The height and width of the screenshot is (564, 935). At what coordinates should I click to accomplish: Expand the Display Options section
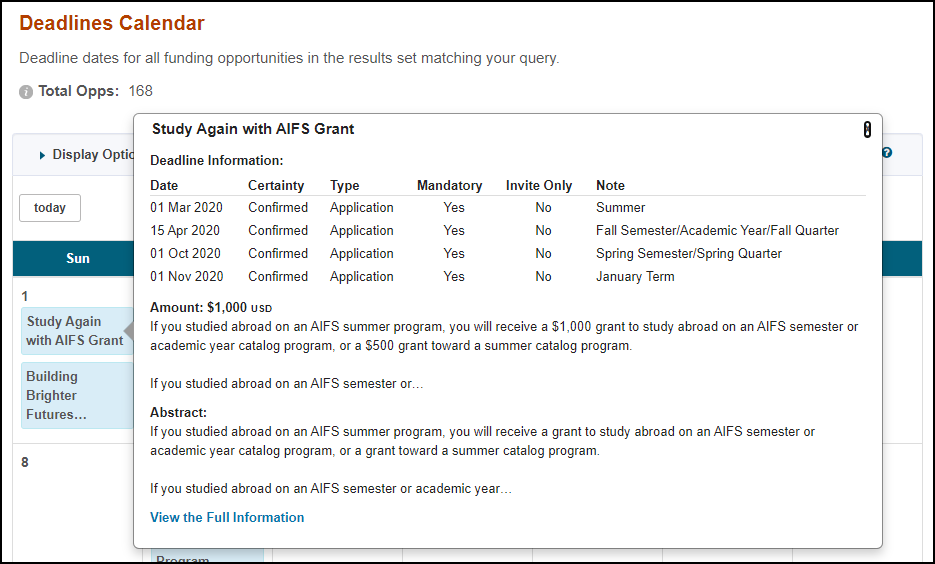point(84,155)
